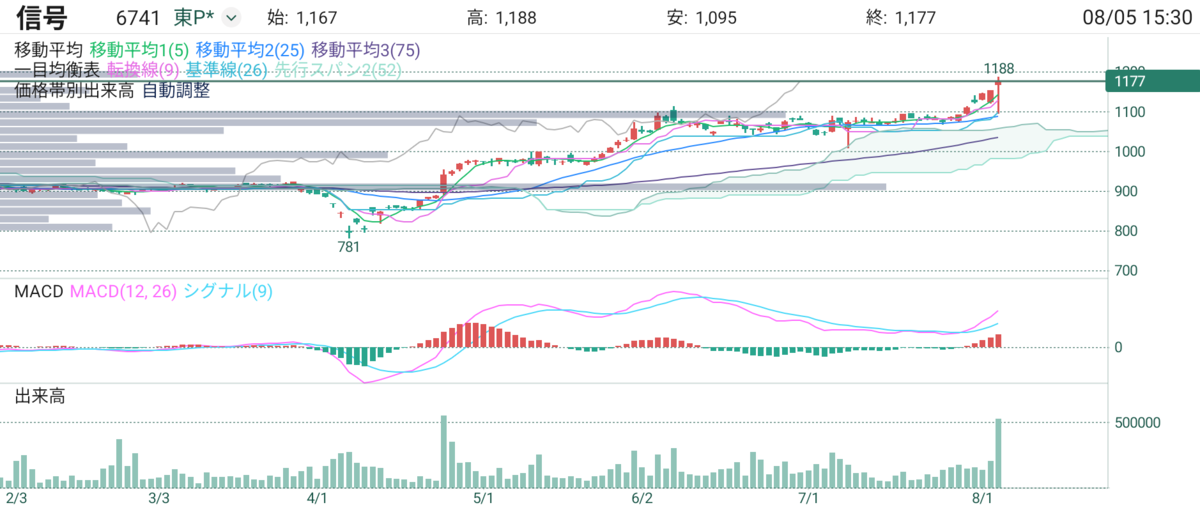Expand the 一目均衡表 indicator settings

pos(57,70)
